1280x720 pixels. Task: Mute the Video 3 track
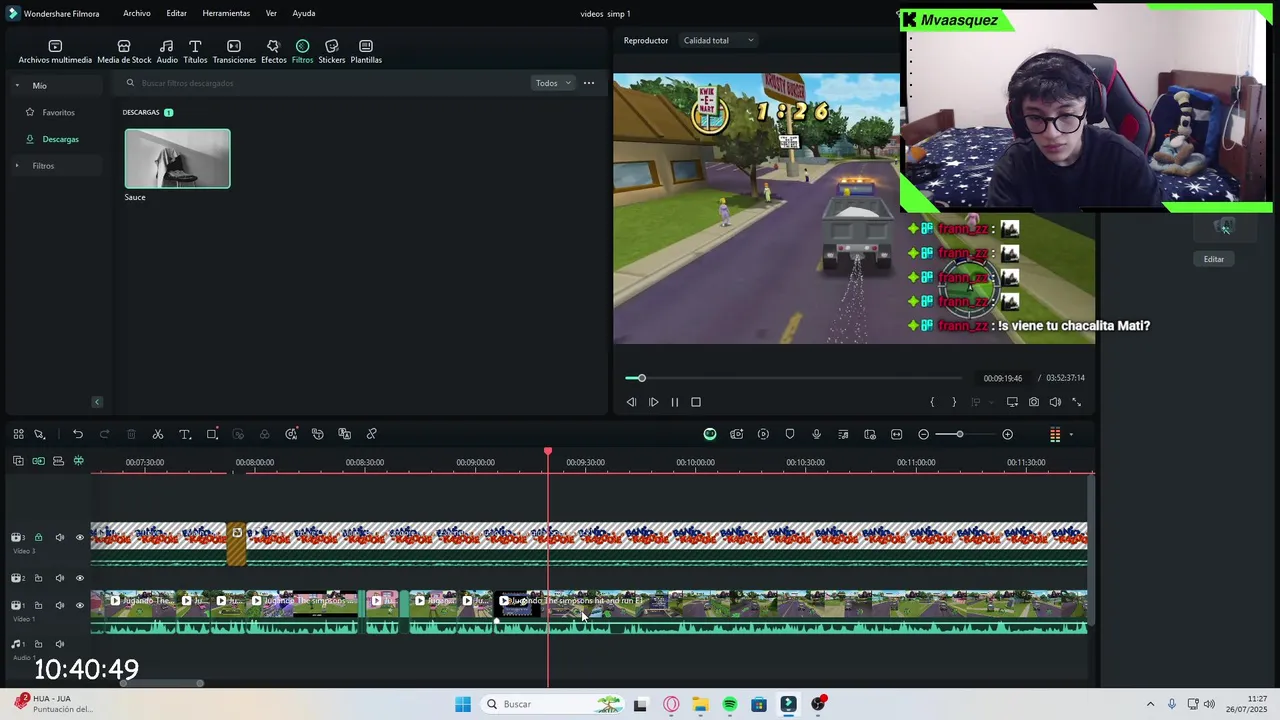[x=59, y=538]
